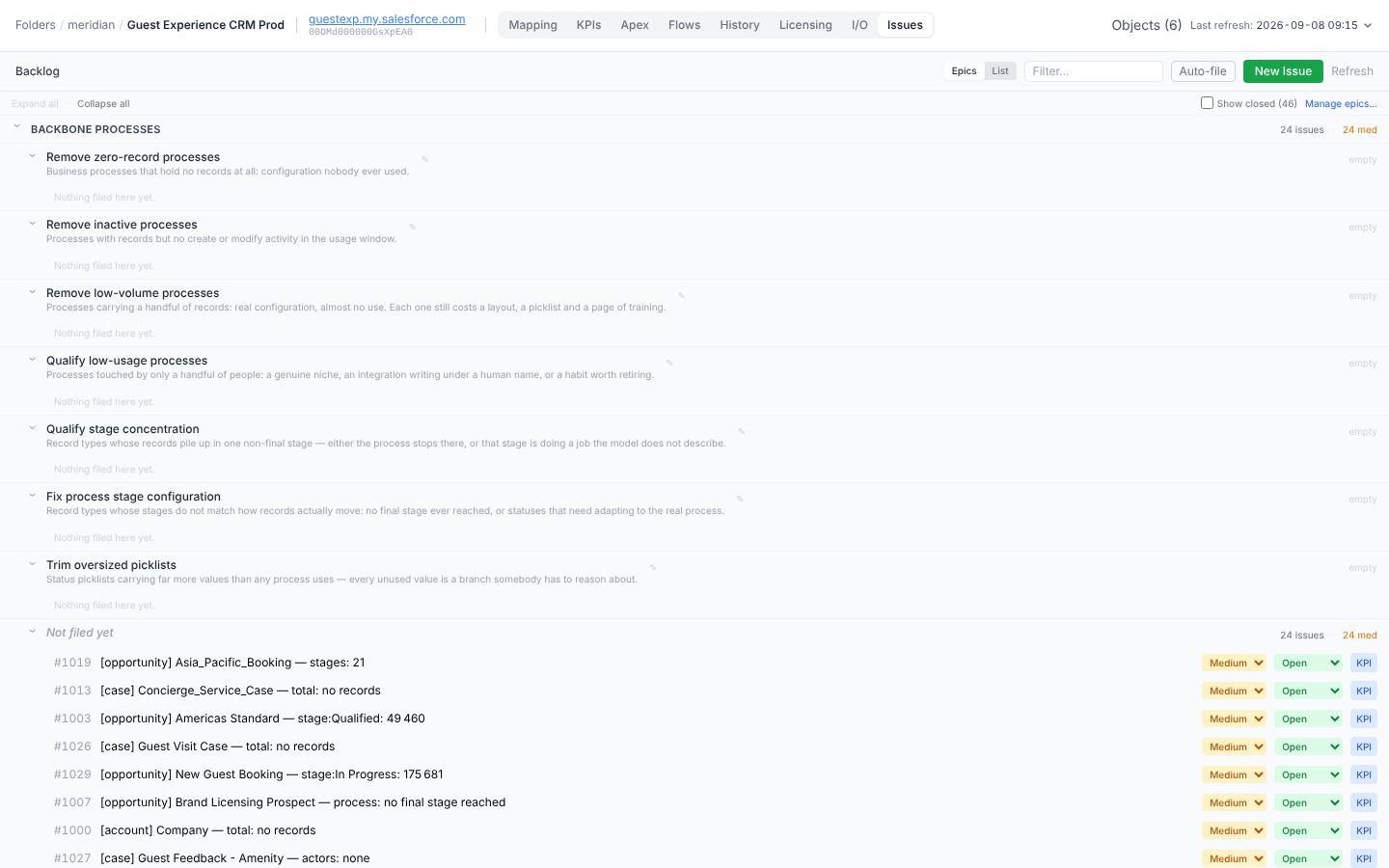This screenshot has height=868, width=1389.
Task: Open the status dropdown for issue #1013
Action: pos(1308,691)
